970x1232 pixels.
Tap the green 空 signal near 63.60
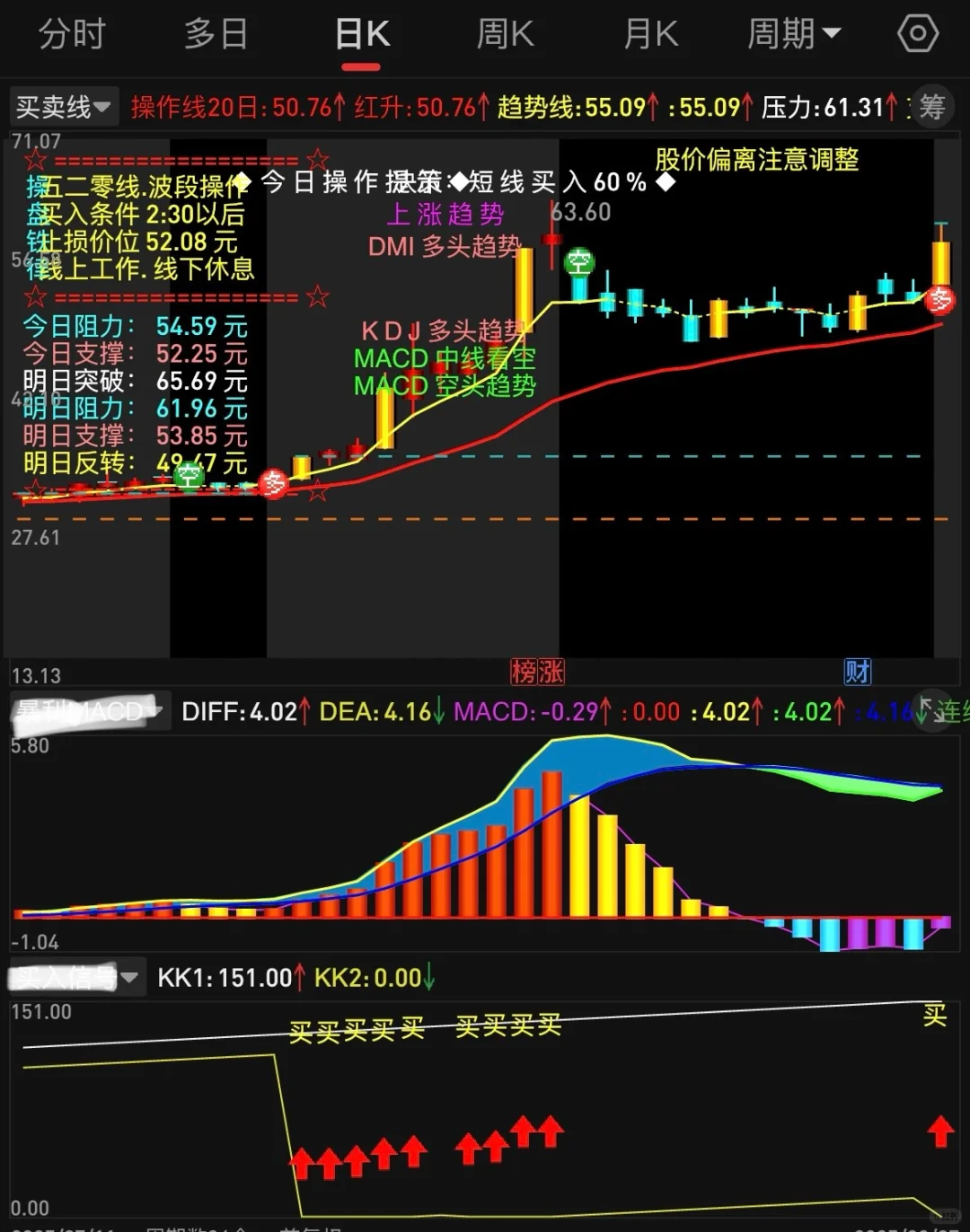coord(579,263)
